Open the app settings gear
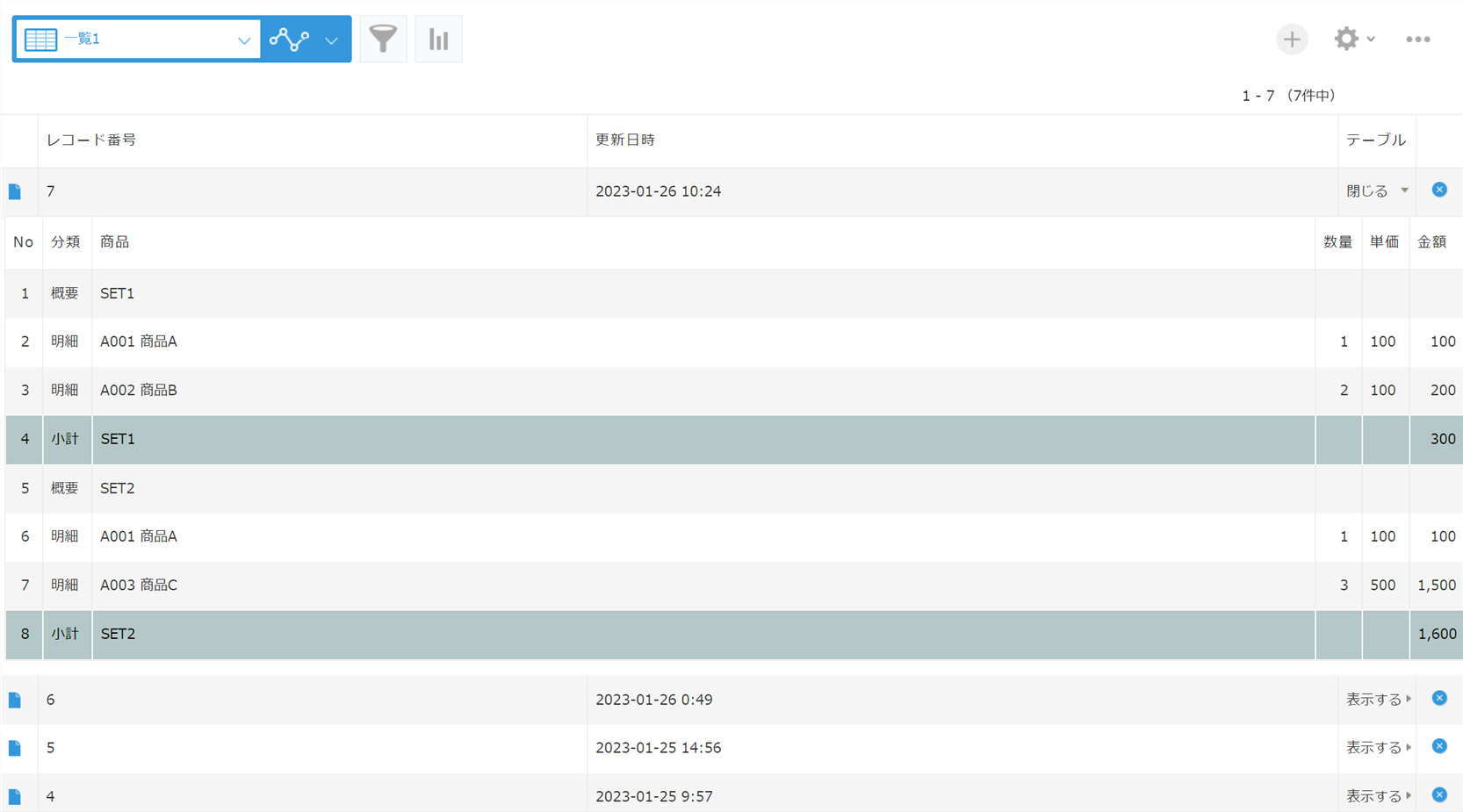1463x812 pixels. (1346, 39)
